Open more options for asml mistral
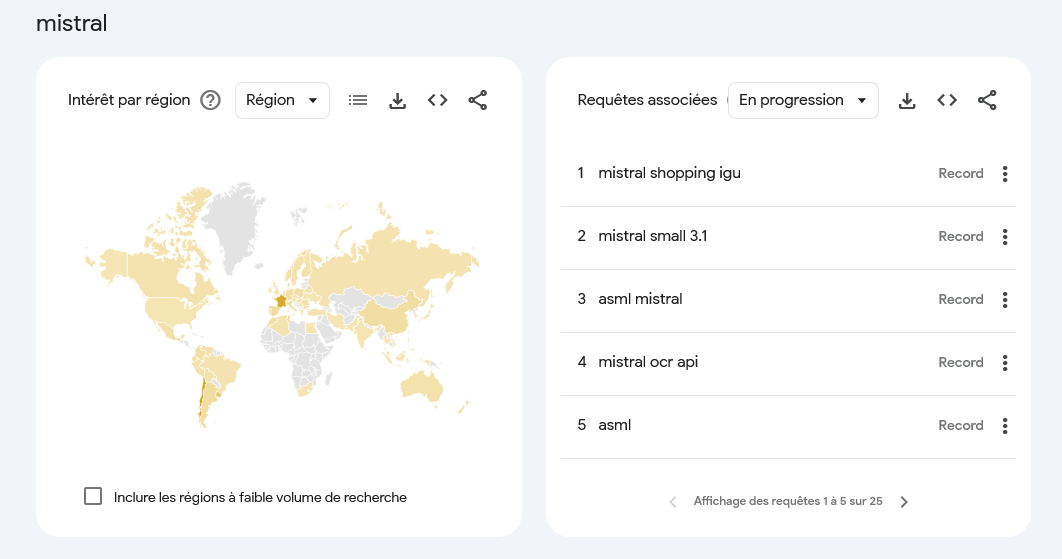Image resolution: width=1062 pixels, height=559 pixels. (x=1005, y=299)
